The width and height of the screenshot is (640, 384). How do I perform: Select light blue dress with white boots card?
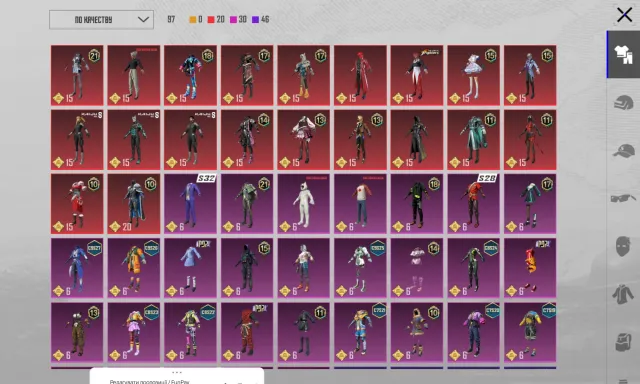(190, 268)
